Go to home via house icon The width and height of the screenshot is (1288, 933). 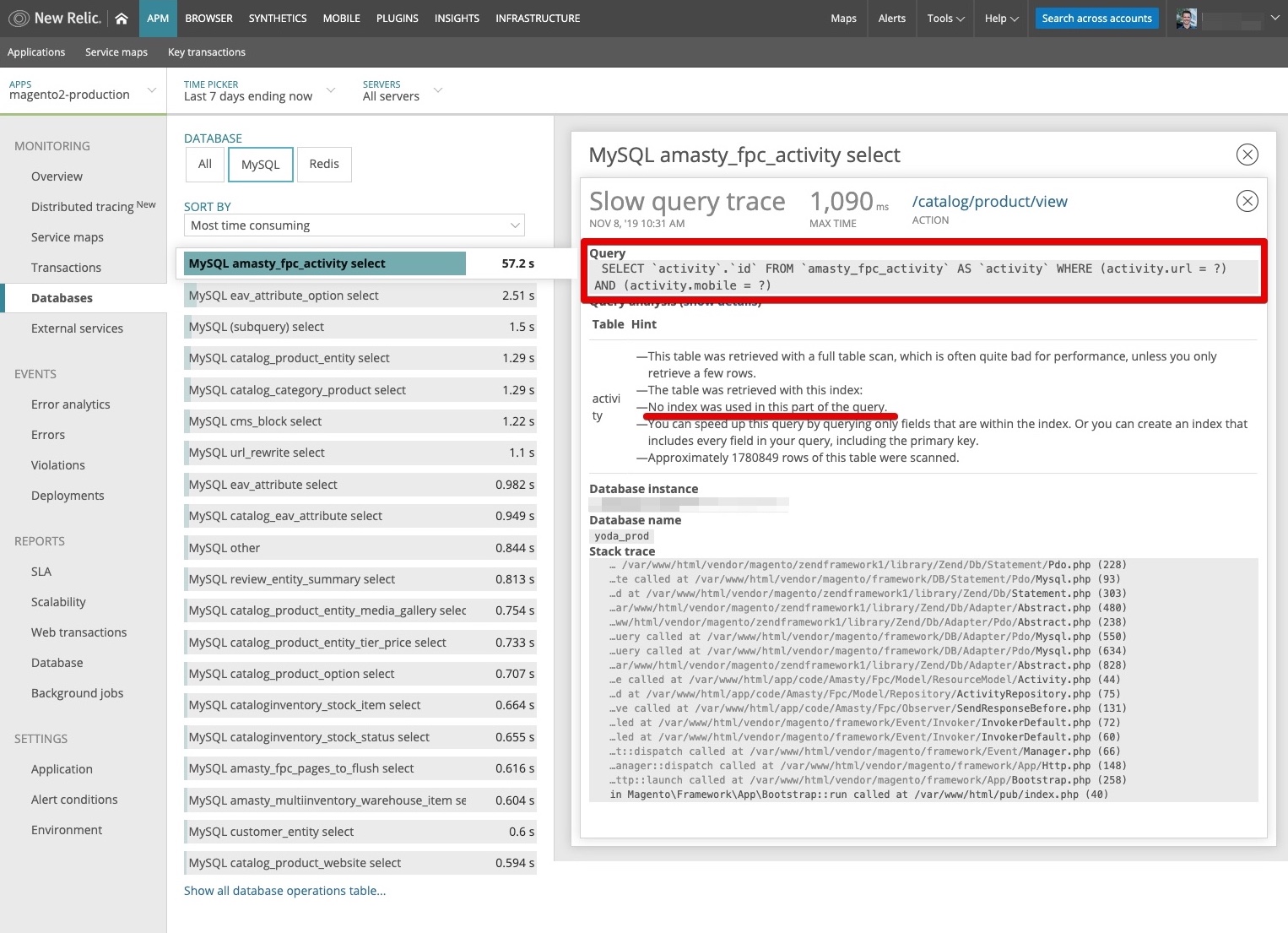pos(122,19)
